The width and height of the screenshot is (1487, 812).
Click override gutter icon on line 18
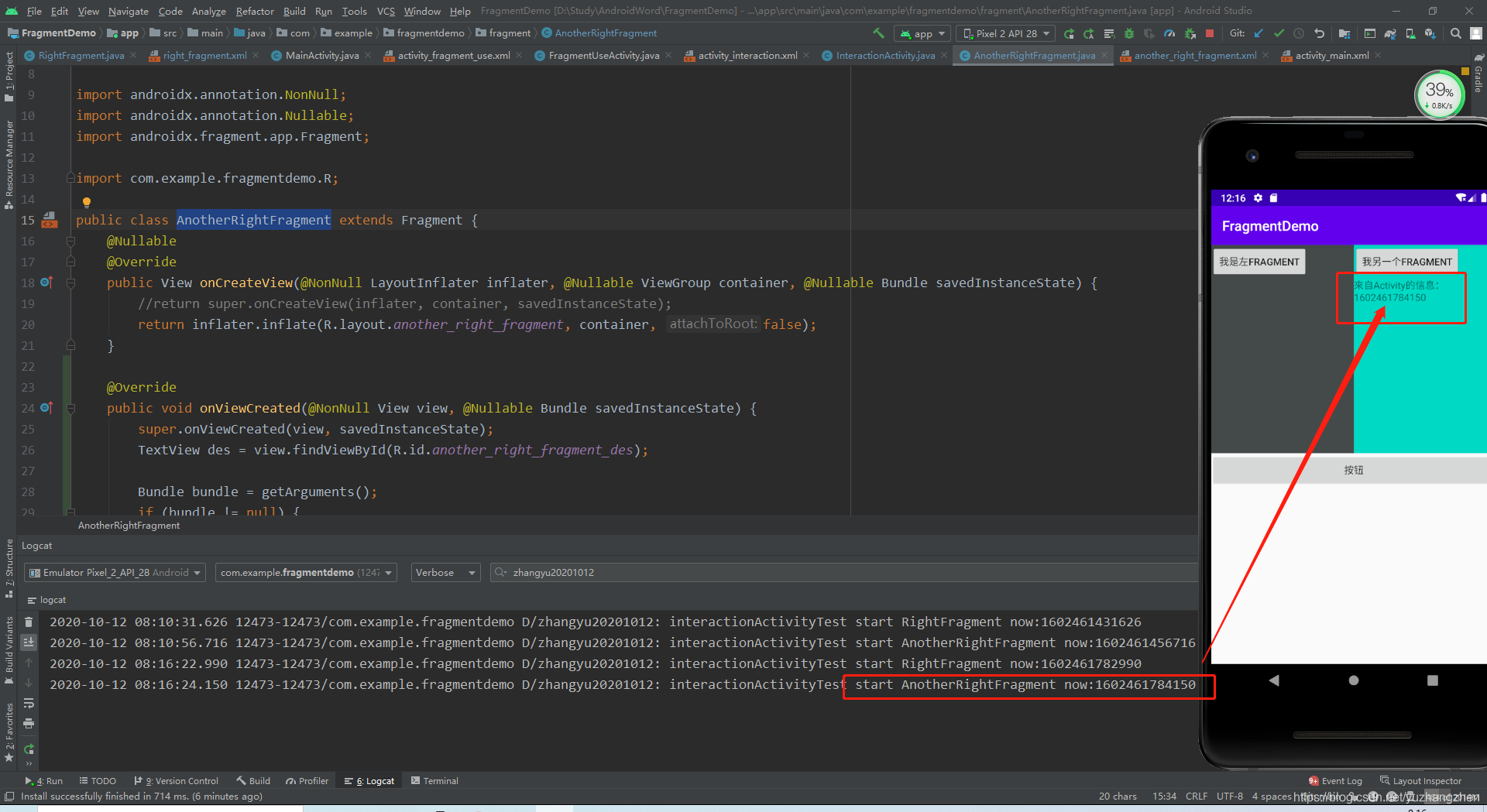[x=46, y=283]
